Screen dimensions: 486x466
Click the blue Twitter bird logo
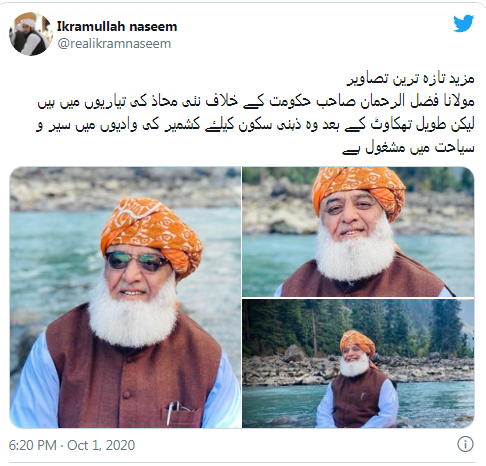click(x=463, y=23)
